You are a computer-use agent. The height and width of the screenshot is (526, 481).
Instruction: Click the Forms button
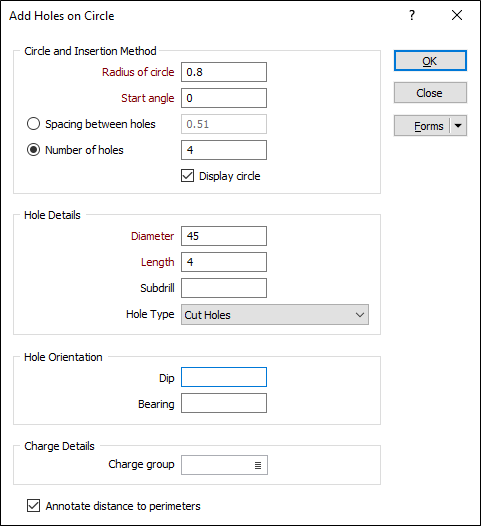tap(422, 126)
